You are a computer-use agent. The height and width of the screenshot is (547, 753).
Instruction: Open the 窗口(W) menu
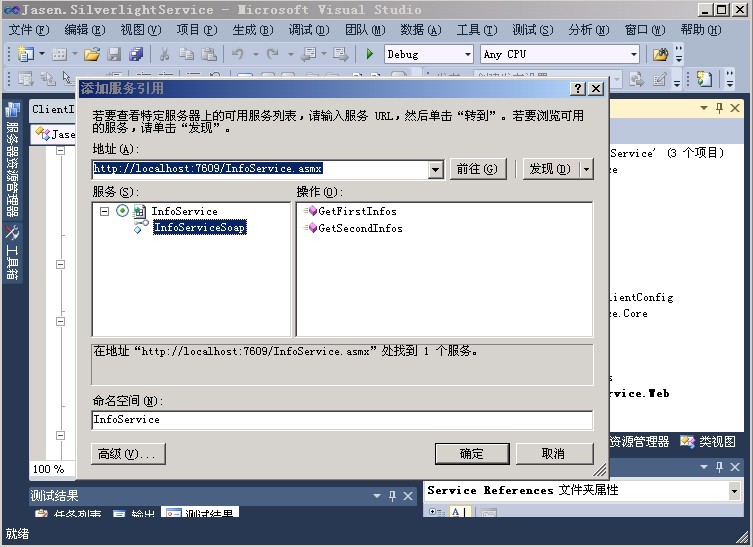(x=645, y=30)
